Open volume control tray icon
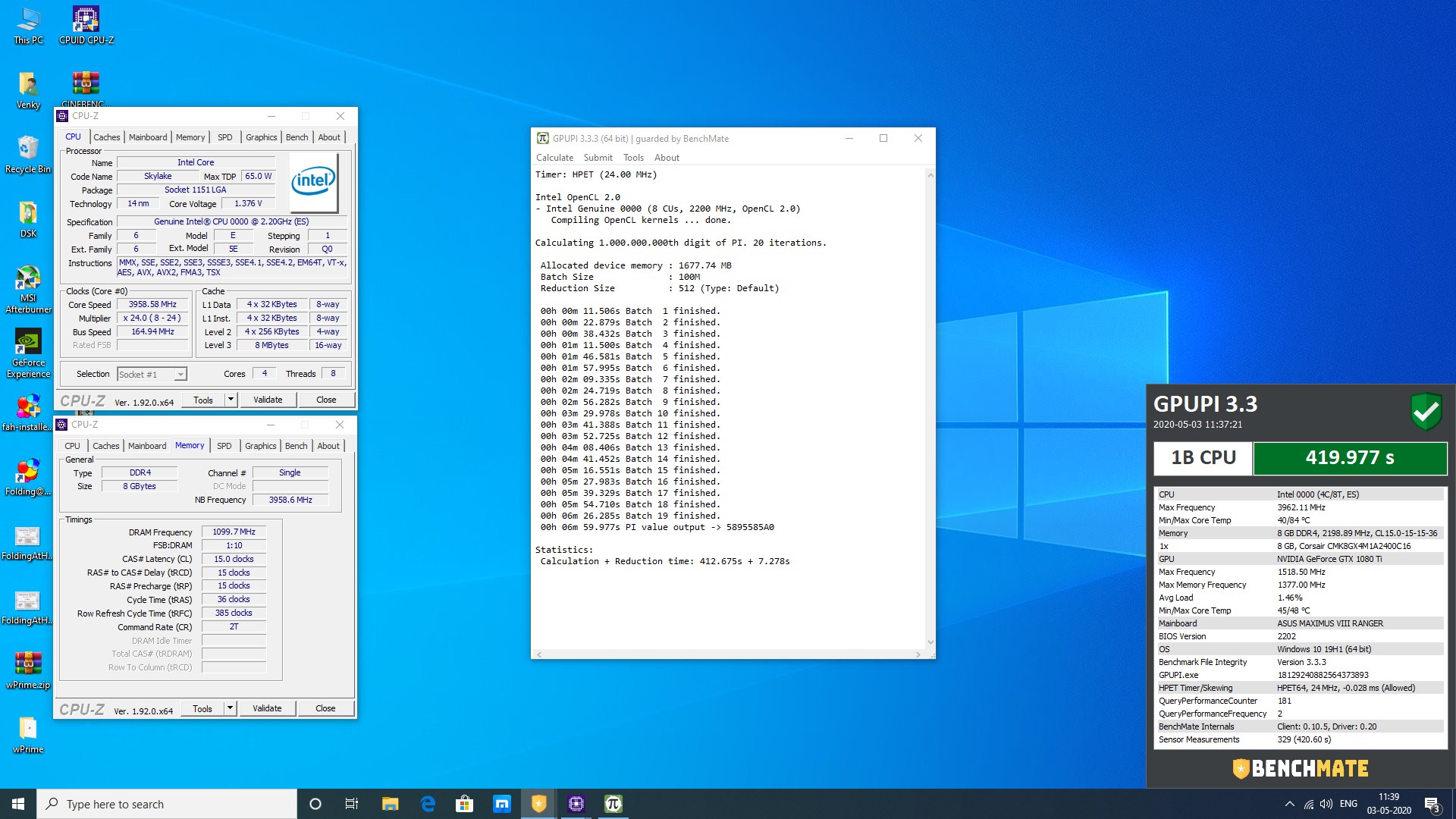This screenshot has width=1456, height=819. tap(1326, 804)
